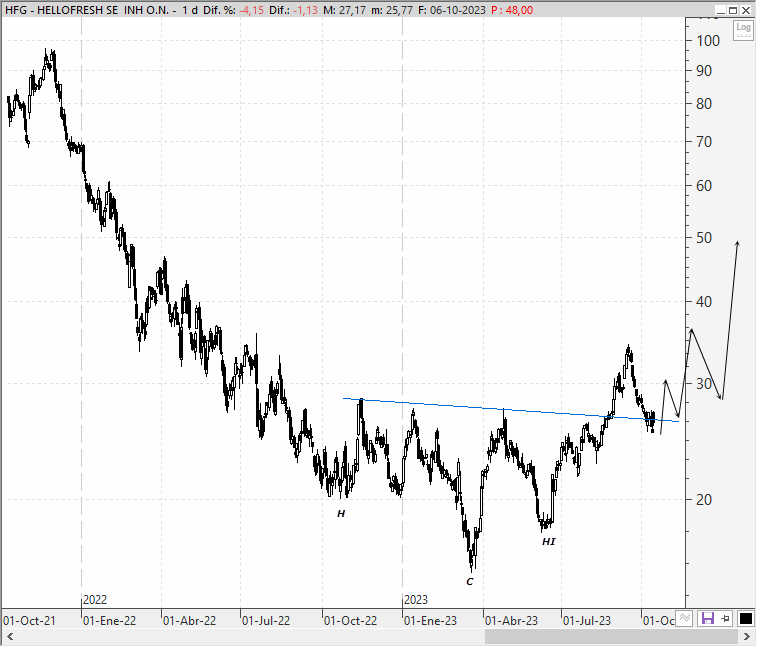Select the 'C' head label
This screenshot has height=647, width=757.
click(x=470, y=582)
